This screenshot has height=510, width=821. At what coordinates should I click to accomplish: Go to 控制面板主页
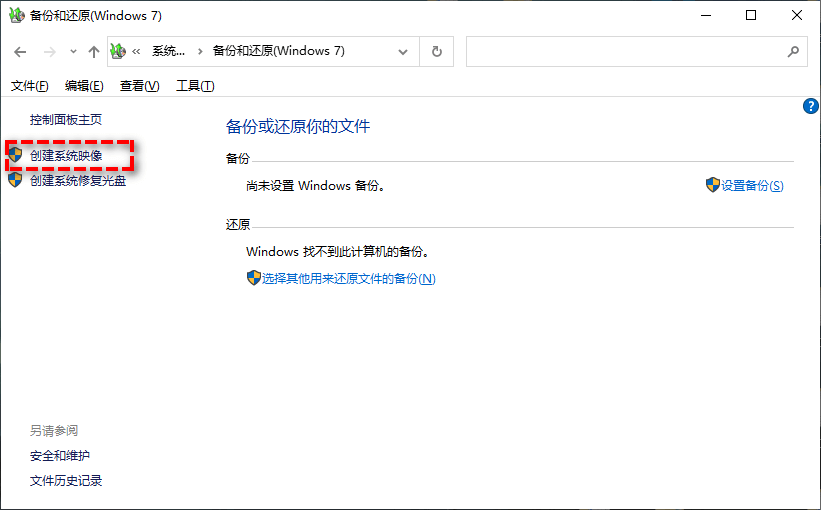point(66,120)
